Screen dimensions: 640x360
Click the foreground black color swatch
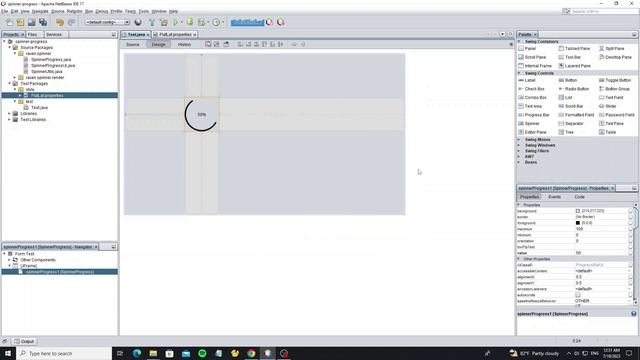(x=578, y=223)
